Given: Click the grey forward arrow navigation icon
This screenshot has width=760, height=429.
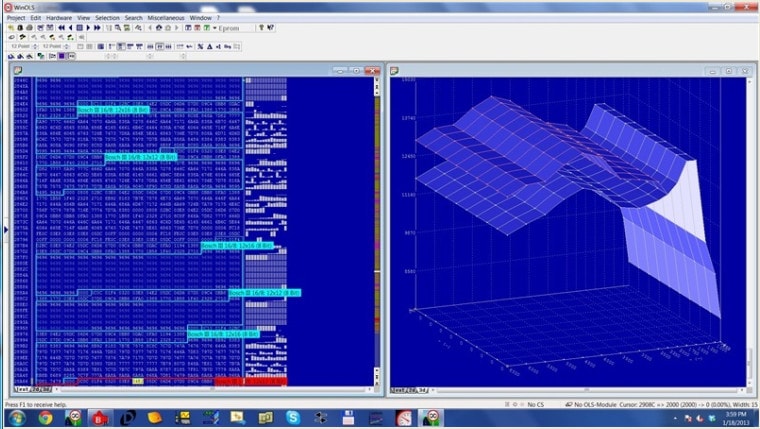Looking at the screenshot, I should point(177,28).
